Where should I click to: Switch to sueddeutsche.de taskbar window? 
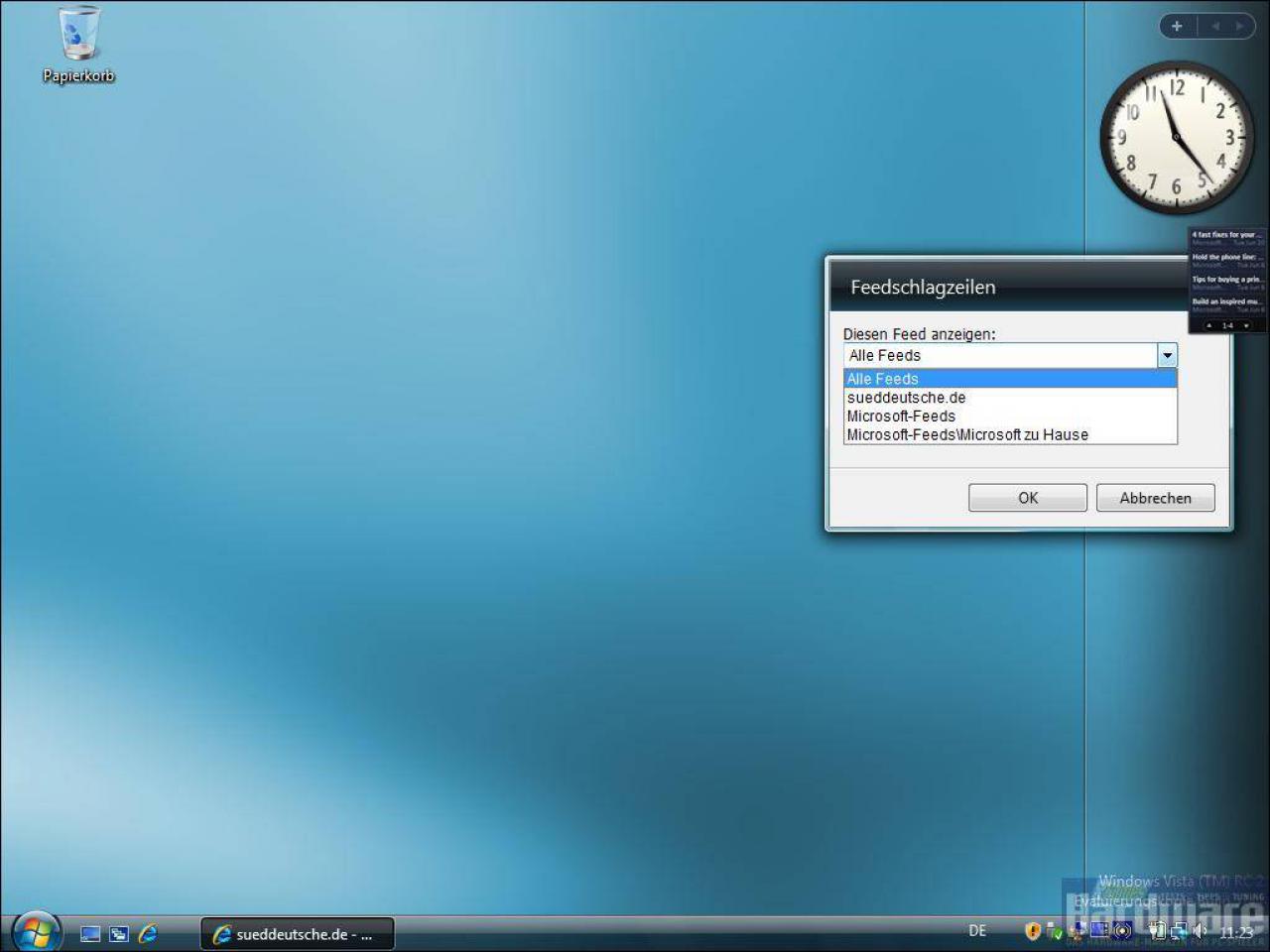(298, 934)
